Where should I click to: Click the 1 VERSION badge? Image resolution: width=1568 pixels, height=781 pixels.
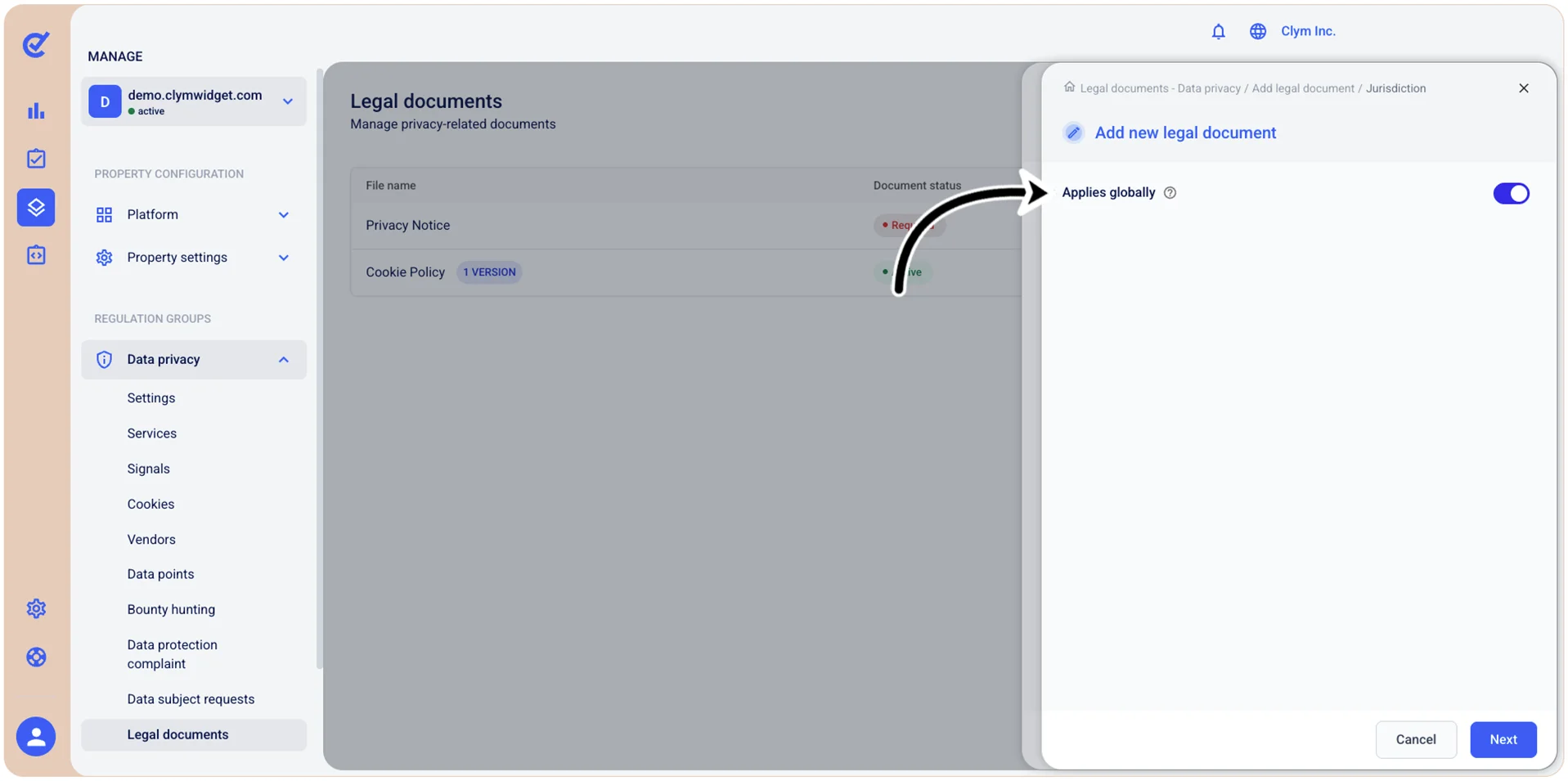tap(489, 272)
